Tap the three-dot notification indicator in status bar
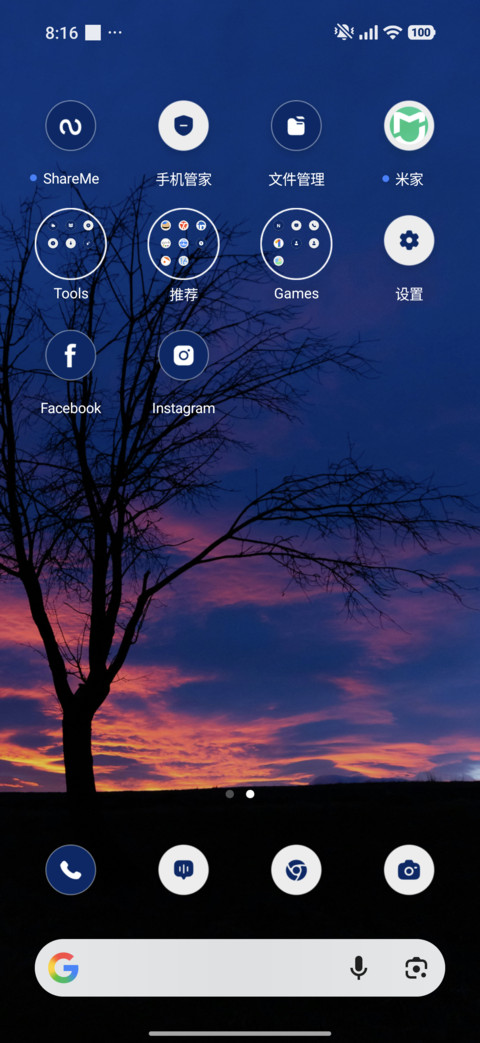The width and height of the screenshot is (480, 1043). click(114, 33)
